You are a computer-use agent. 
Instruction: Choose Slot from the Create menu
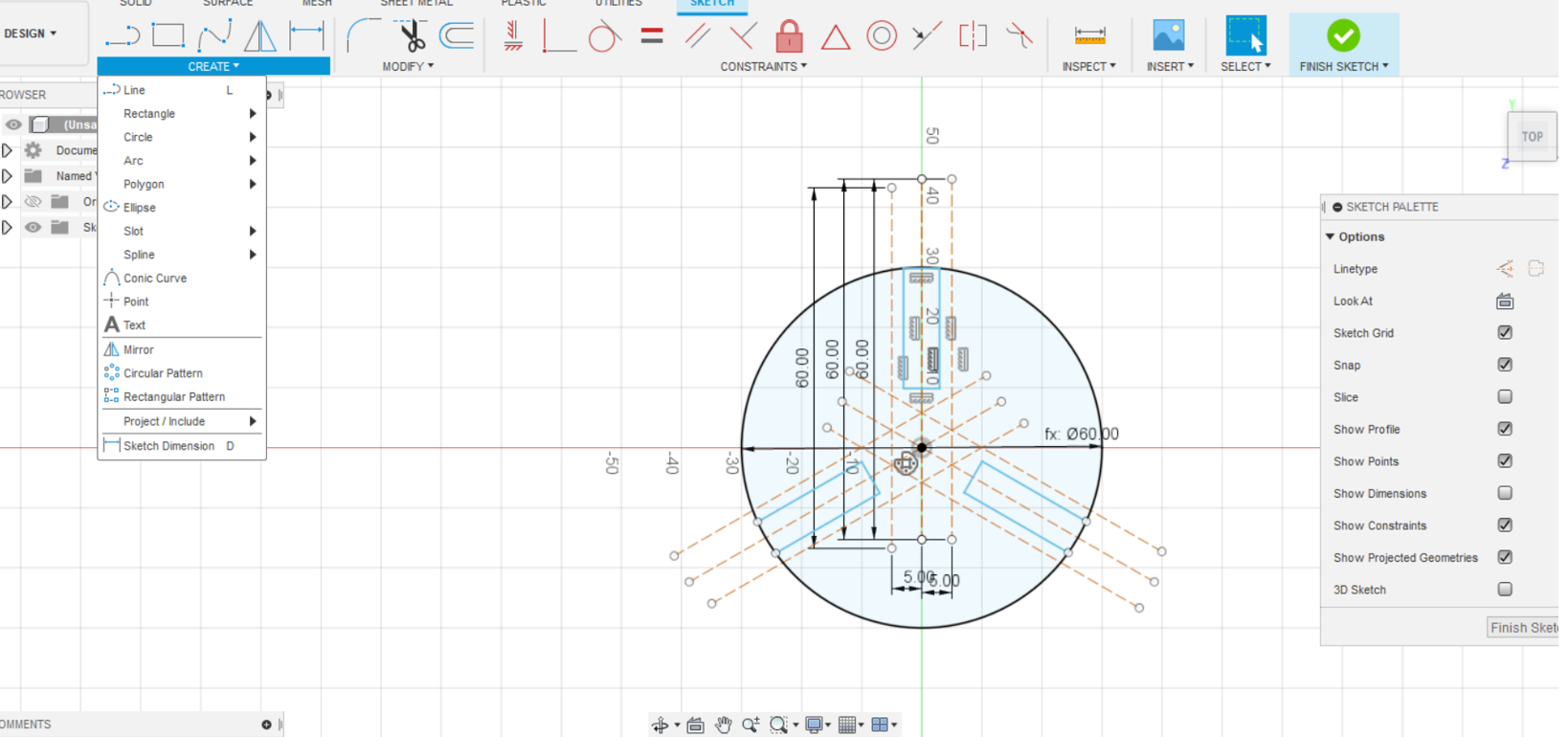[181, 231]
